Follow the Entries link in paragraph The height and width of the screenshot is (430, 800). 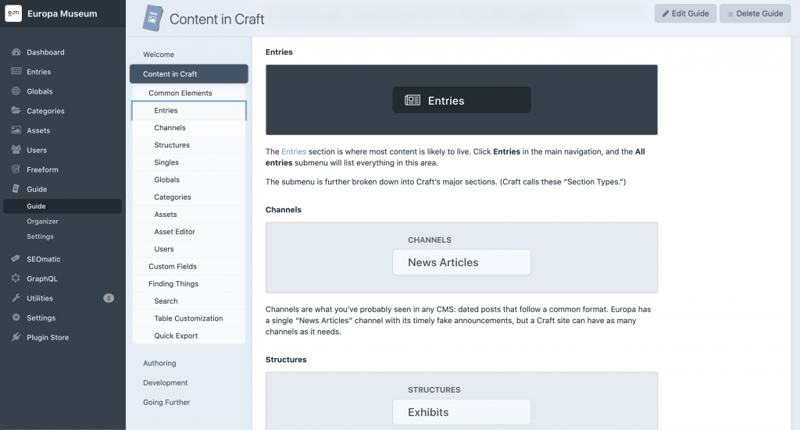click(295, 152)
